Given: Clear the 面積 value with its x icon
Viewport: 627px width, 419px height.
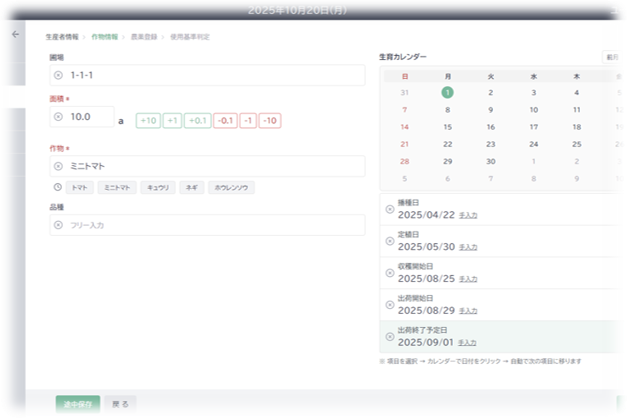Looking at the screenshot, I should click(x=58, y=117).
